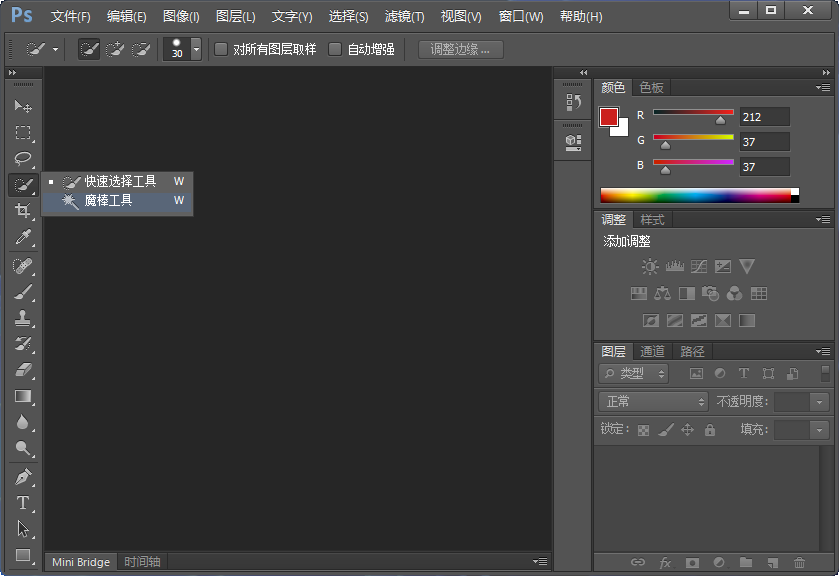Select the Gradient tool
This screenshot has height=576, width=839.
(x=23, y=396)
